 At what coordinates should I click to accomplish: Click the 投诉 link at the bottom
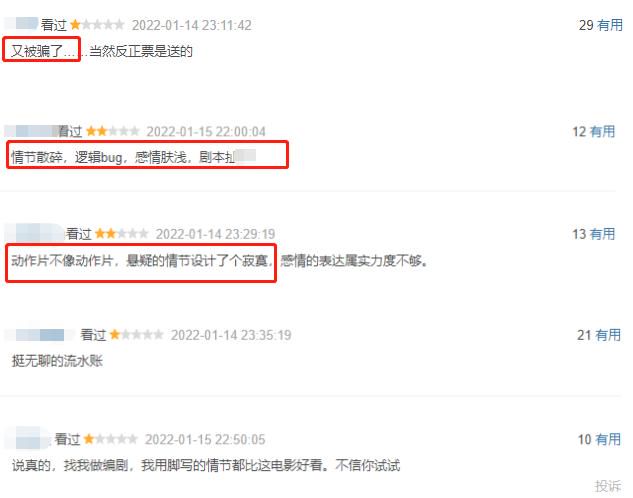tap(608, 486)
